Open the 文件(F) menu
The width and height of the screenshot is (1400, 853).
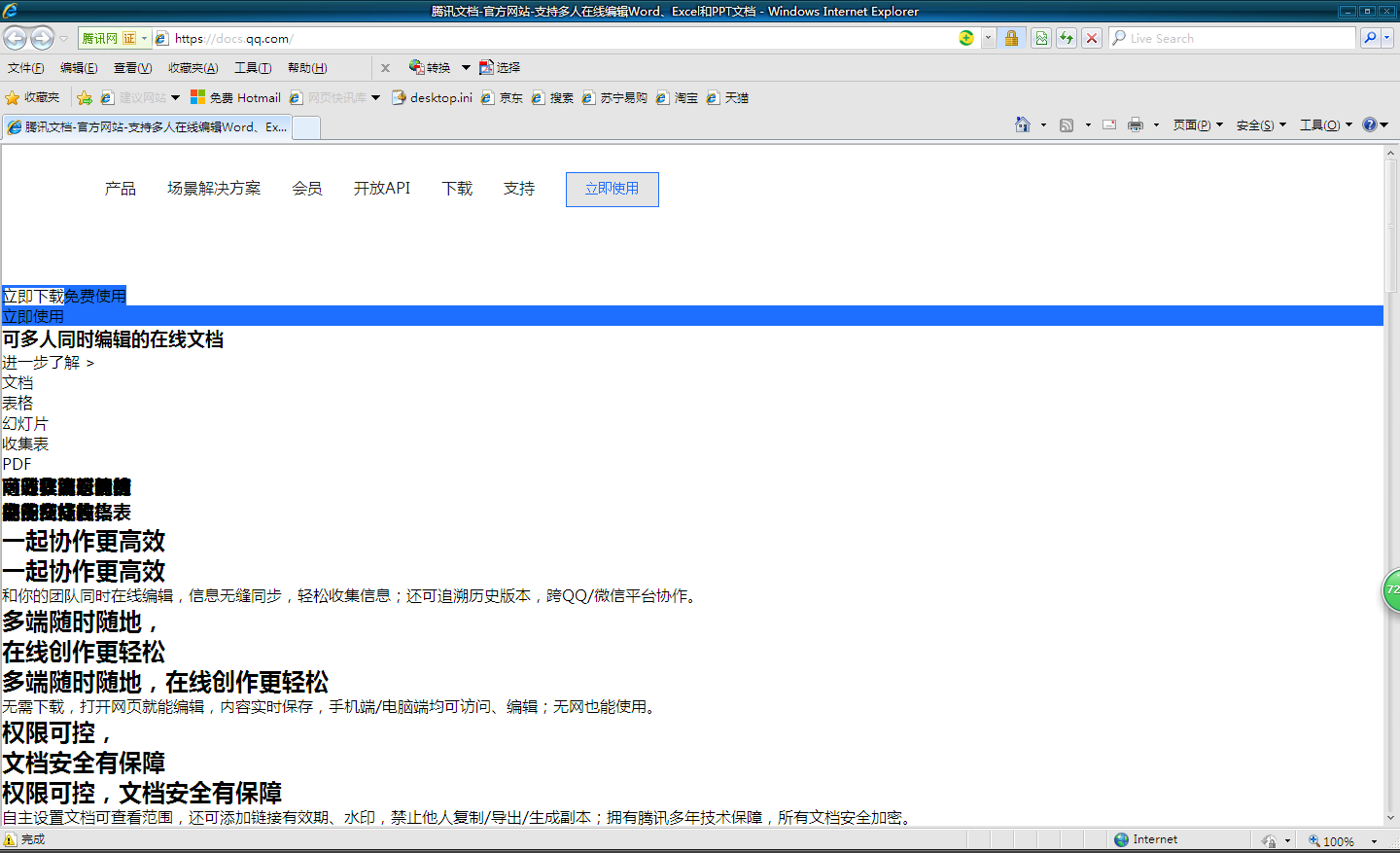click(26, 68)
